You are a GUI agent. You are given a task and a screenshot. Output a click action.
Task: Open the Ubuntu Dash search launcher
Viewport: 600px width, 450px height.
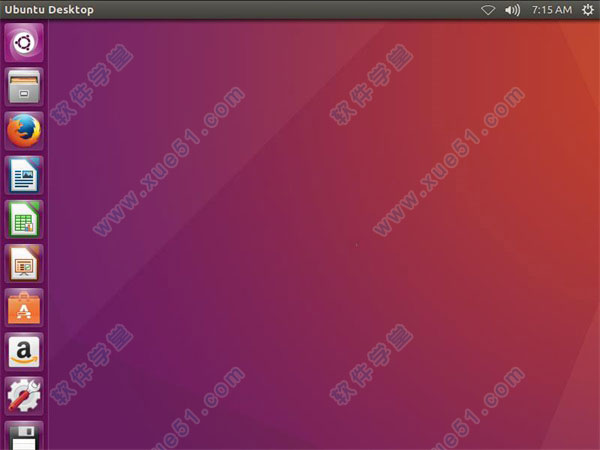pyautogui.click(x=24, y=42)
